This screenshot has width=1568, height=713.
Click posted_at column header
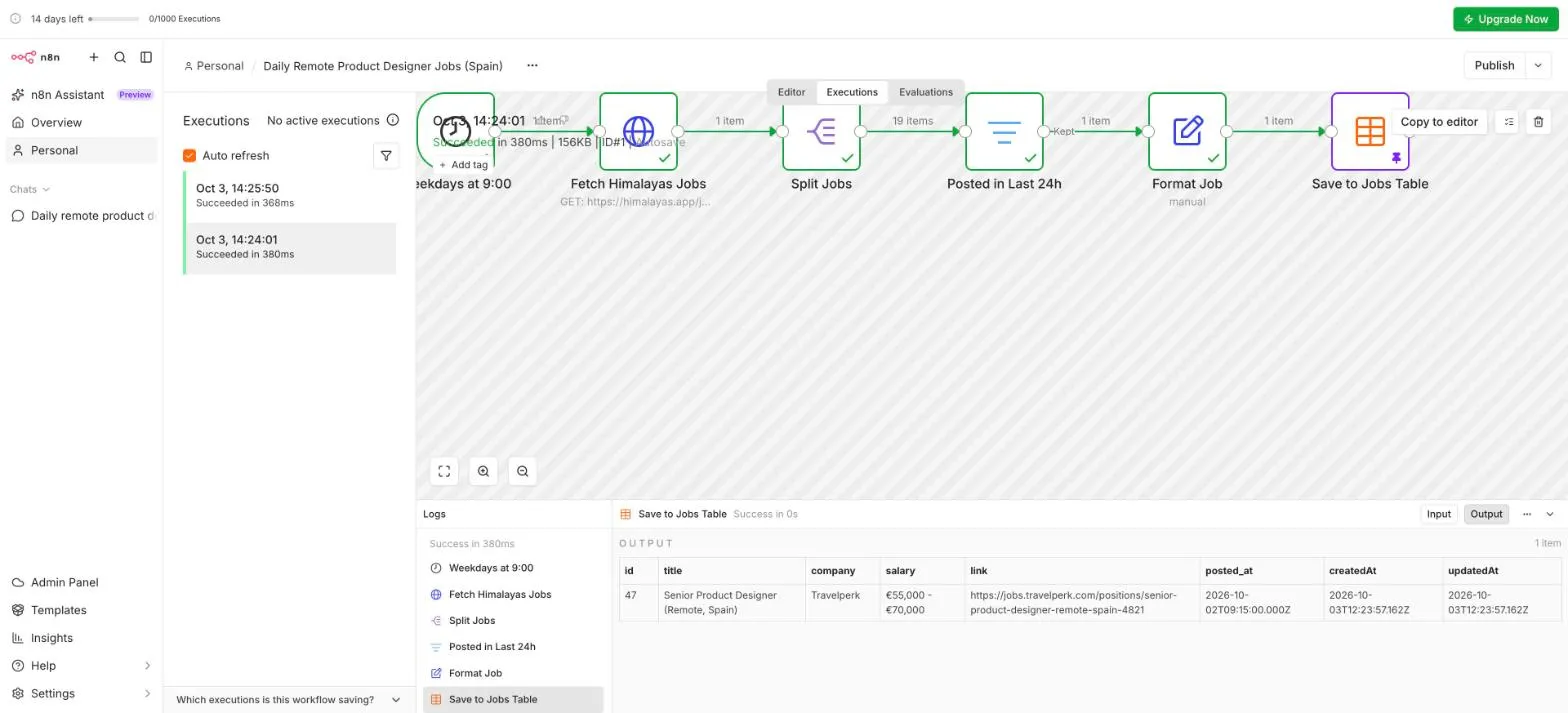1262,571
